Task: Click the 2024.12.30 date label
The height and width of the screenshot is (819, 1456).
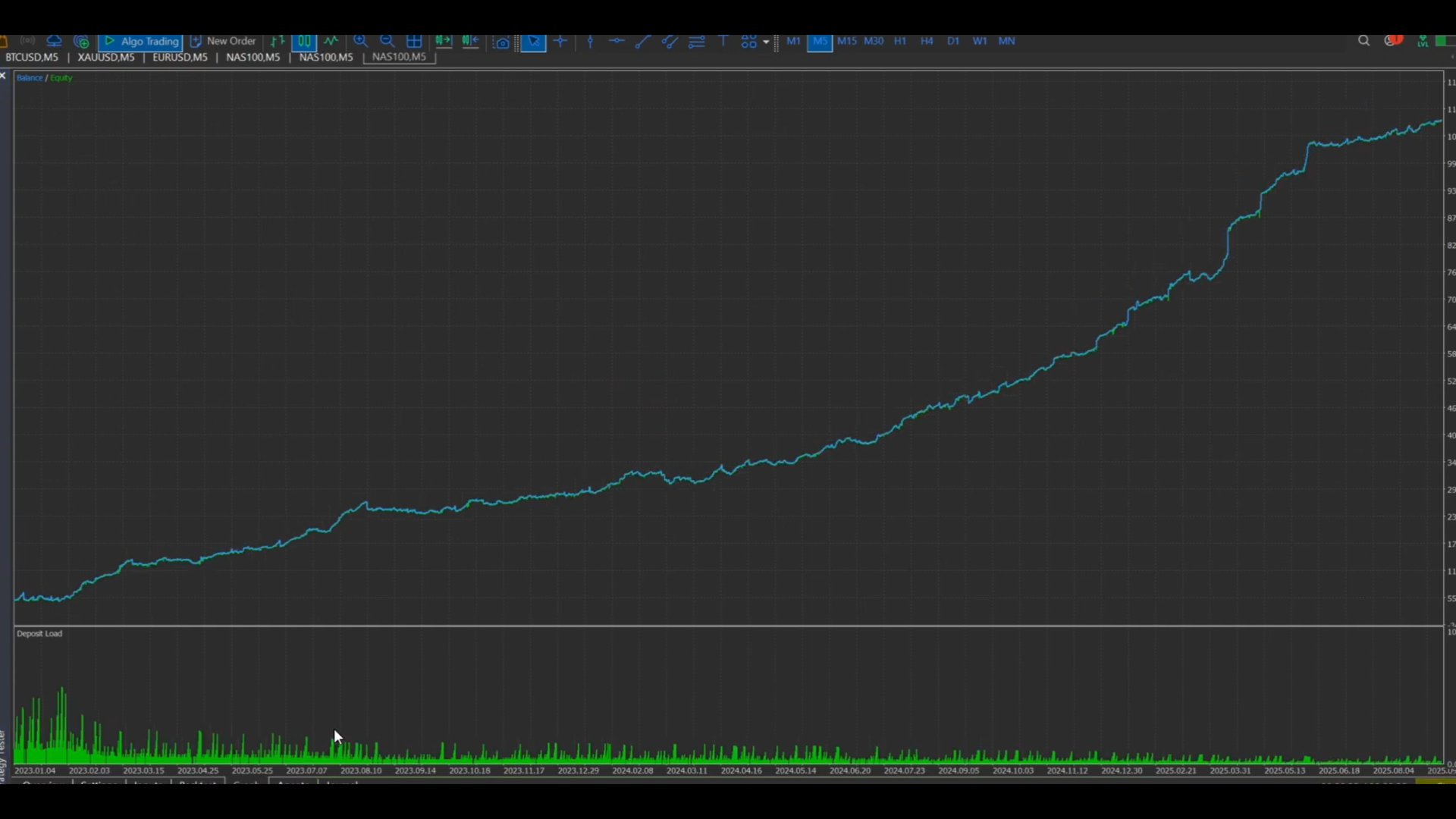Action: [x=1122, y=770]
